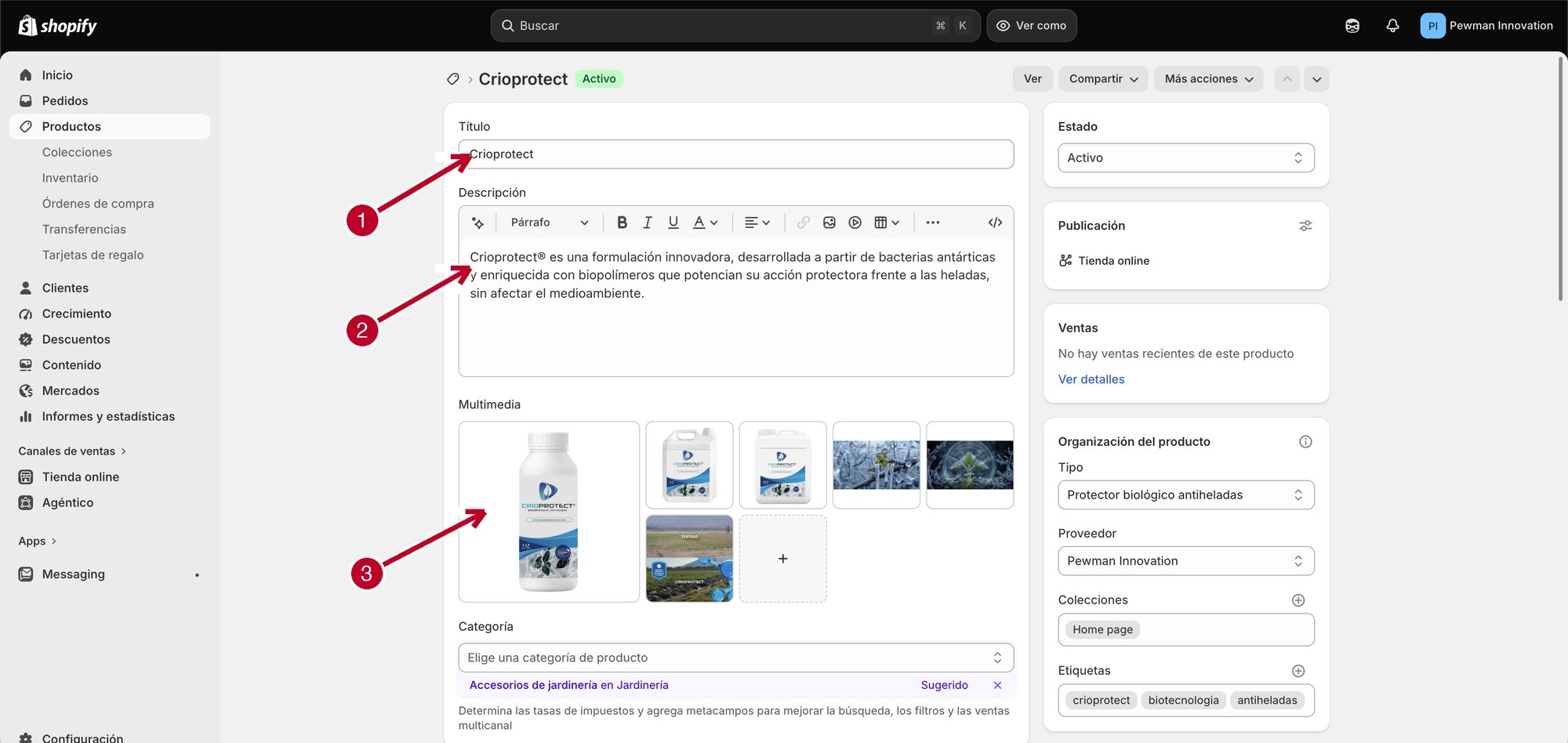Click the Ver button

tap(1033, 79)
